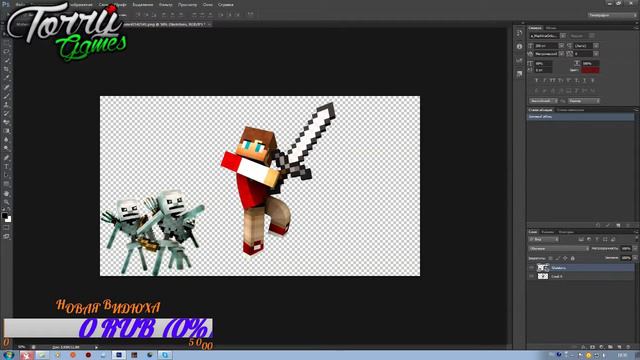This screenshot has width=640, height=360.
Task: Open the collapsed Info panel icon
Action: click(x=519, y=47)
